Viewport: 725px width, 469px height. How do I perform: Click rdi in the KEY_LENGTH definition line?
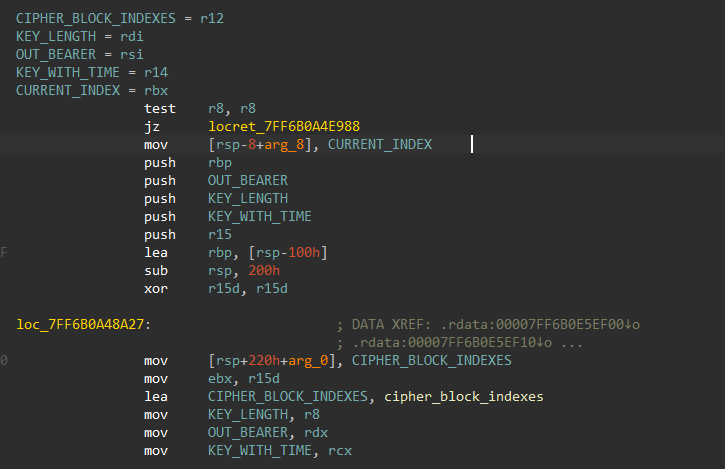point(132,37)
